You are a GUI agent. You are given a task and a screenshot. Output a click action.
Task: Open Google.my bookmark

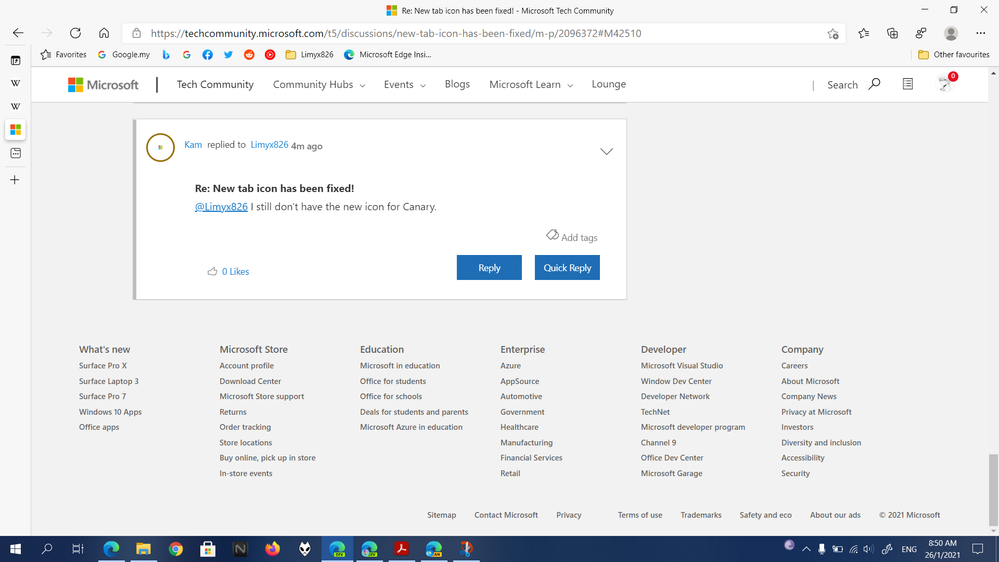[124, 55]
